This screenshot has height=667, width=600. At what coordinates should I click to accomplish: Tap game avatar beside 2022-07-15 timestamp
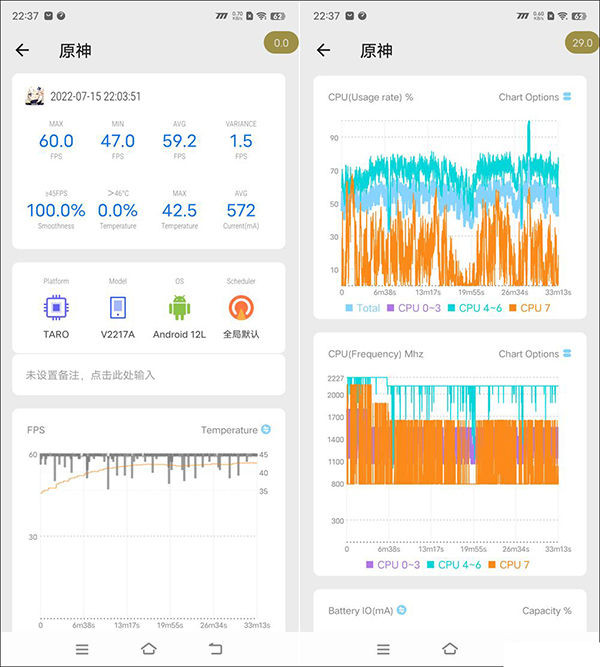(x=34, y=96)
